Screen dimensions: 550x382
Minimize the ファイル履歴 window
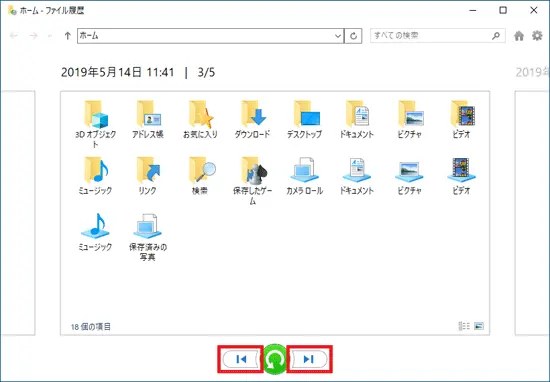pos(472,10)
